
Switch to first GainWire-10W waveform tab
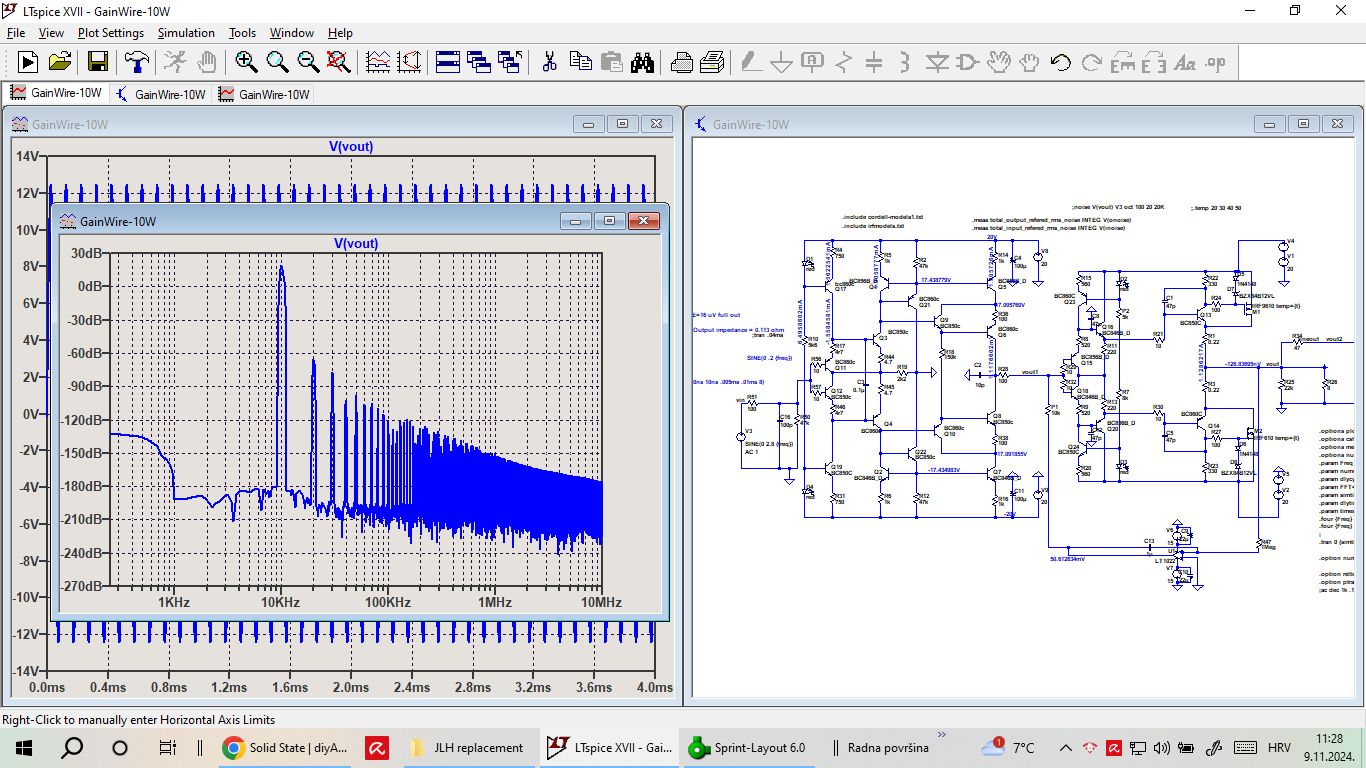(56, 94)
